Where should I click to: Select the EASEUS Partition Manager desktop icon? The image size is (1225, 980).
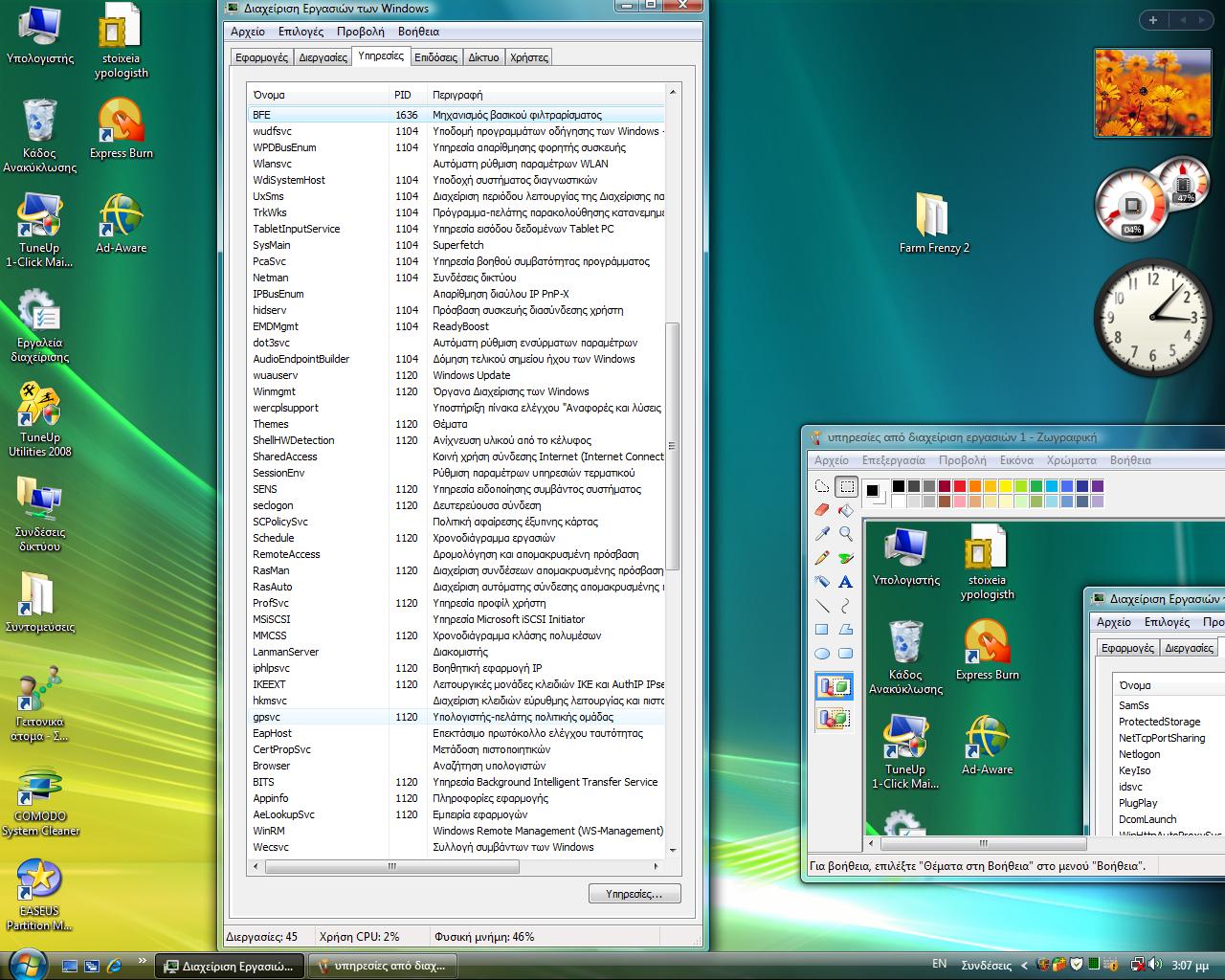[x=39, y=895]
